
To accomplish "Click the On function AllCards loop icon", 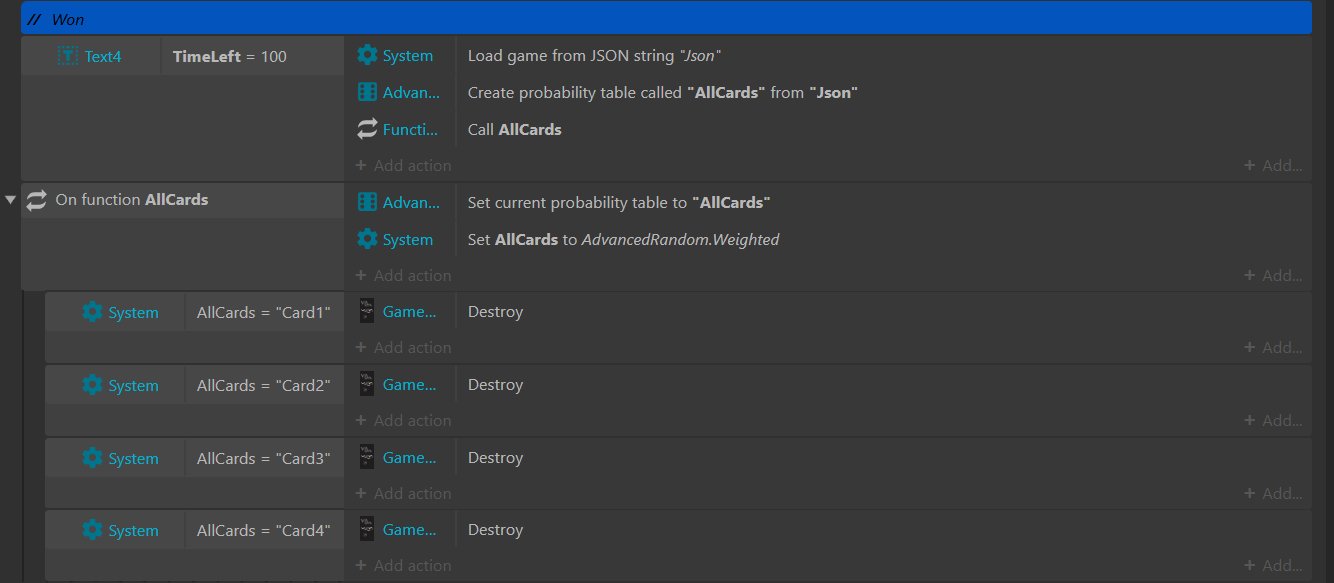I will coord(37,200).
